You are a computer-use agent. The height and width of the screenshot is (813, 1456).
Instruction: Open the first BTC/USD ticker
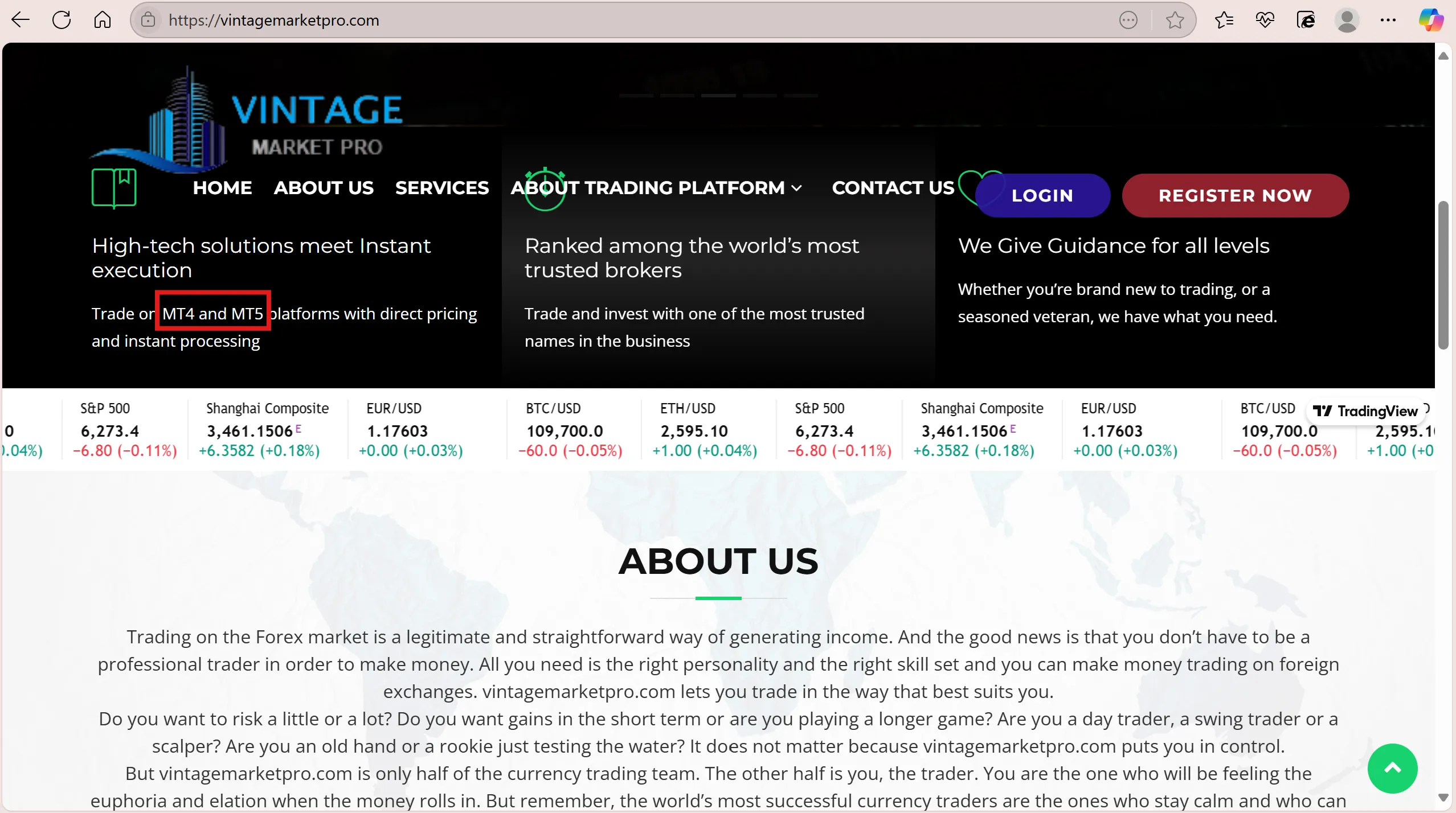click(x=573, y=429)
